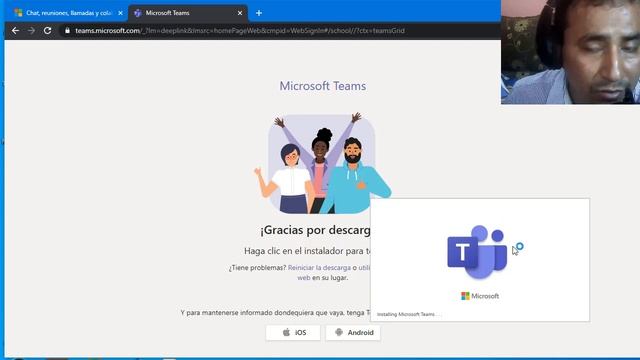Image resolution: width=640 pixels, height=360 pixels.
Task: Reload the page with refresh icon
Action: pyautogui.click(x=47, y=31)
